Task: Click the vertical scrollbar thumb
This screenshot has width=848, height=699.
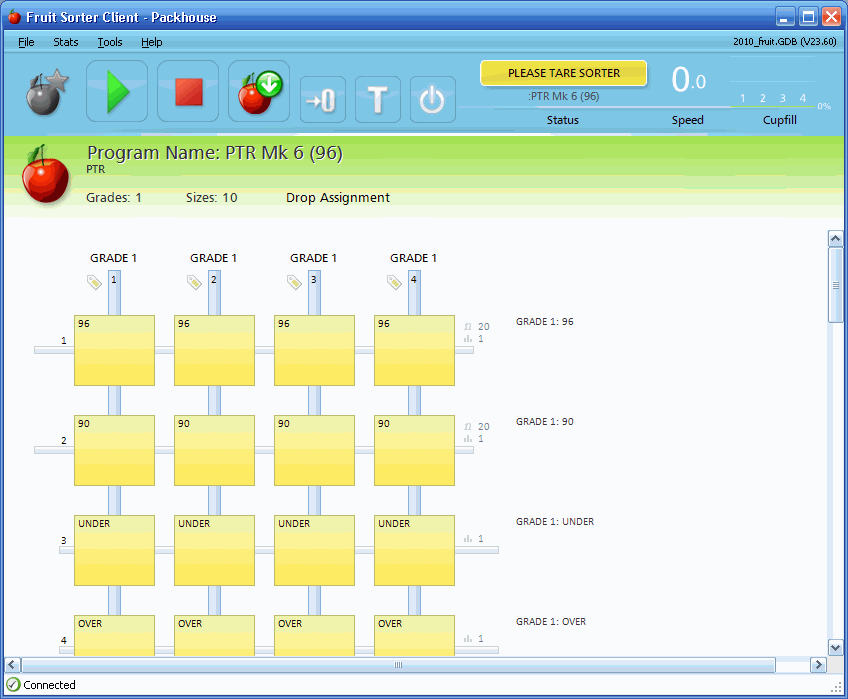Action: point(836,285)
